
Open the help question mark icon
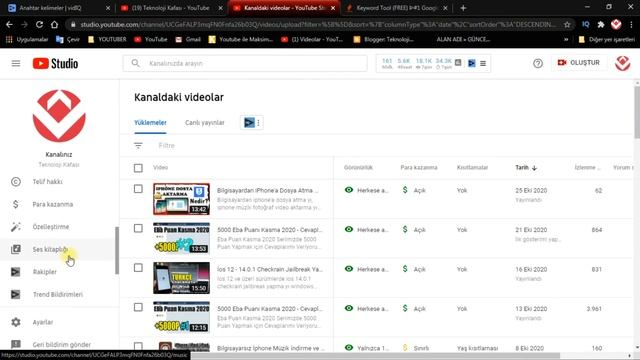[x=538, y=63]
